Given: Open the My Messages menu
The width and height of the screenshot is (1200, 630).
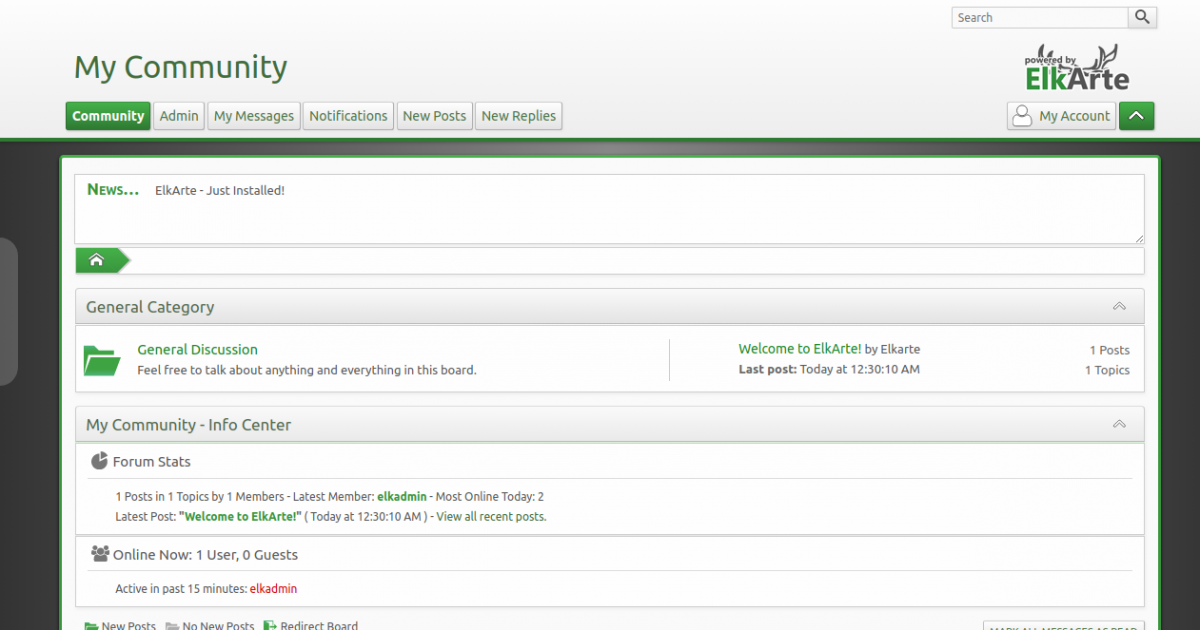Looking at the screenshot, I should pos(254,116).
